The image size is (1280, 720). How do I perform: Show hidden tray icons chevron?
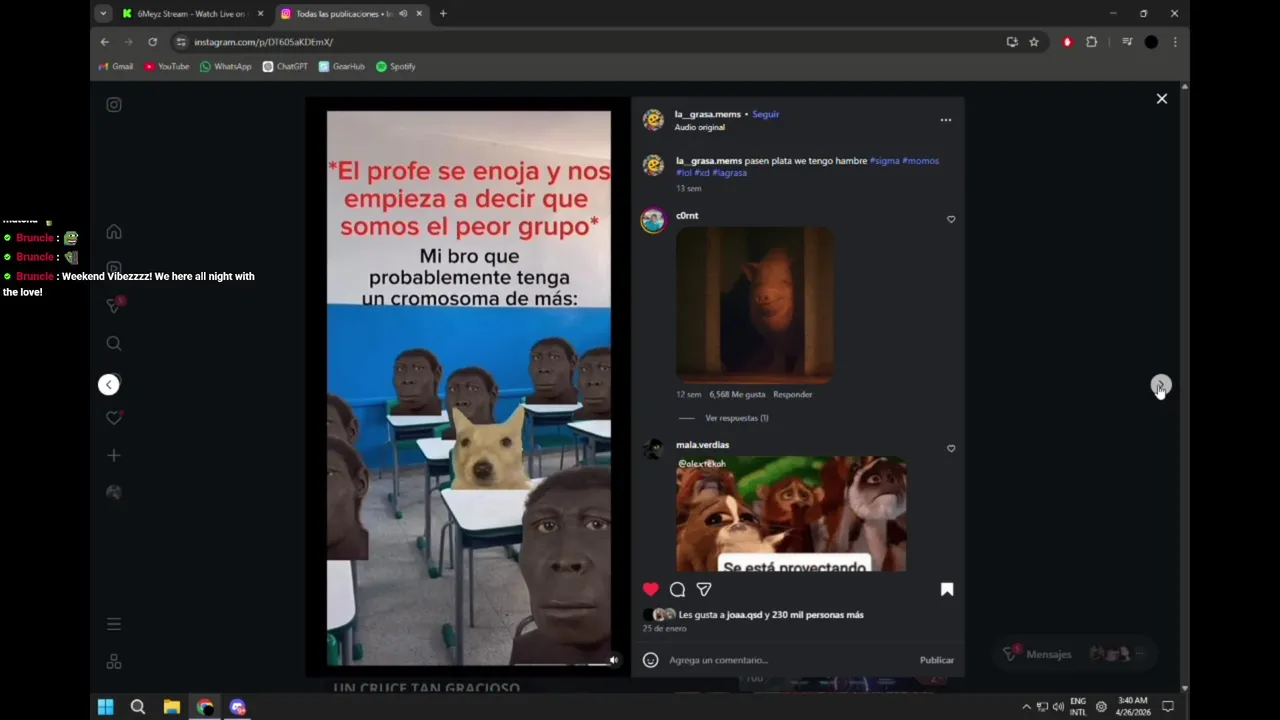point(1026,707)
